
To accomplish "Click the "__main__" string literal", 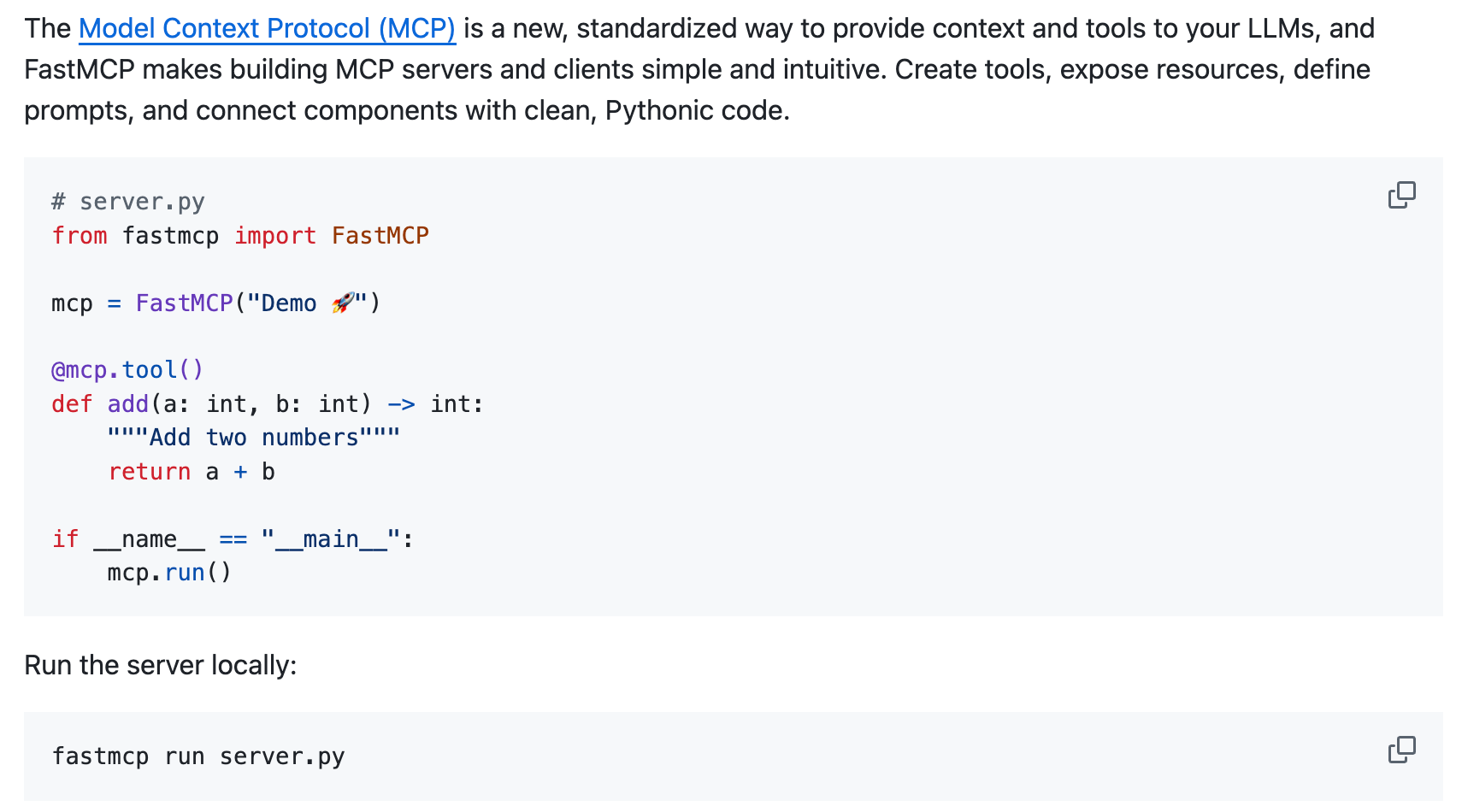I will (x=330, y=539).
